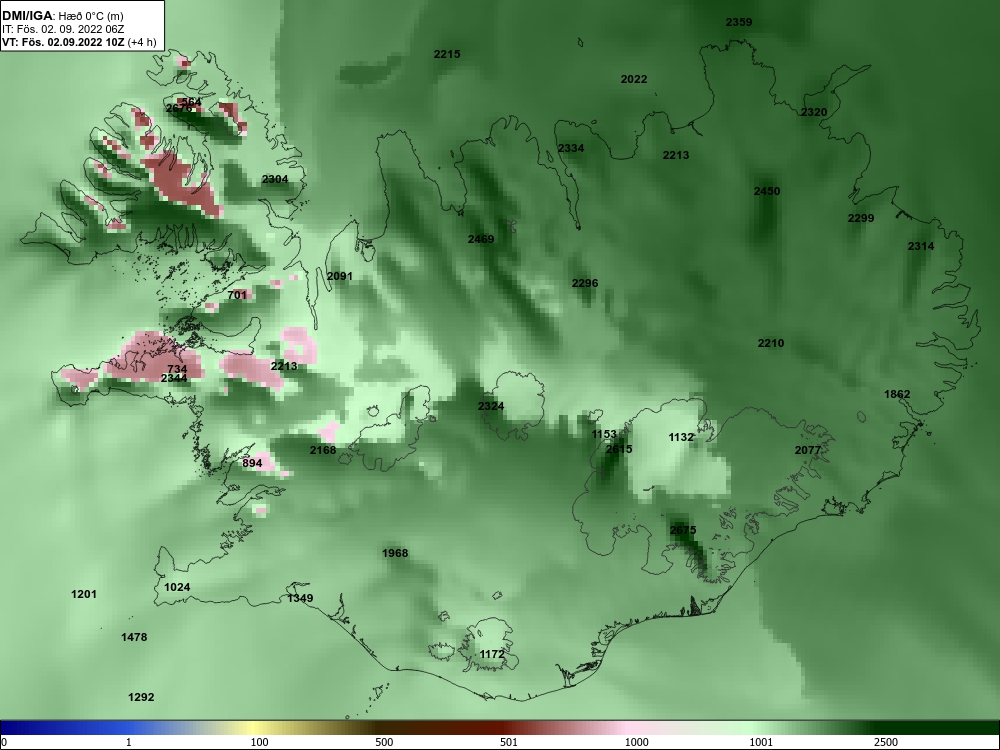Image resolution: width=1000 pixels, height=750 pixels.
Task: Click the colour scale label 100
Action: pos(259,742)
